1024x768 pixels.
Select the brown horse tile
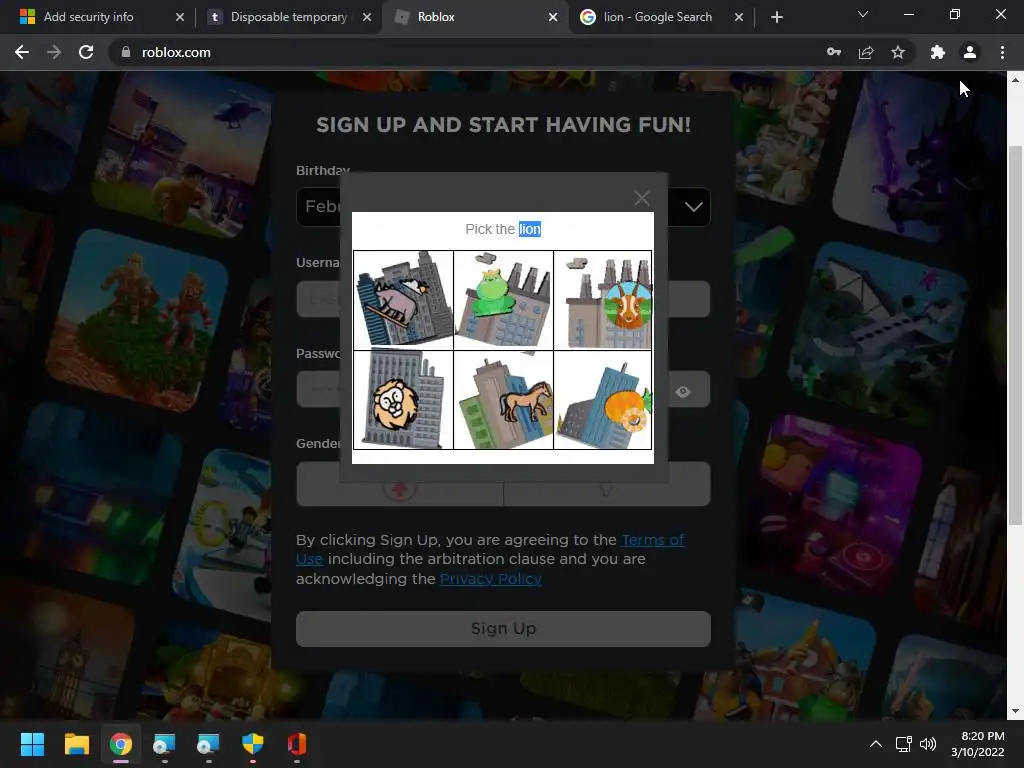[x=503, y=400]
